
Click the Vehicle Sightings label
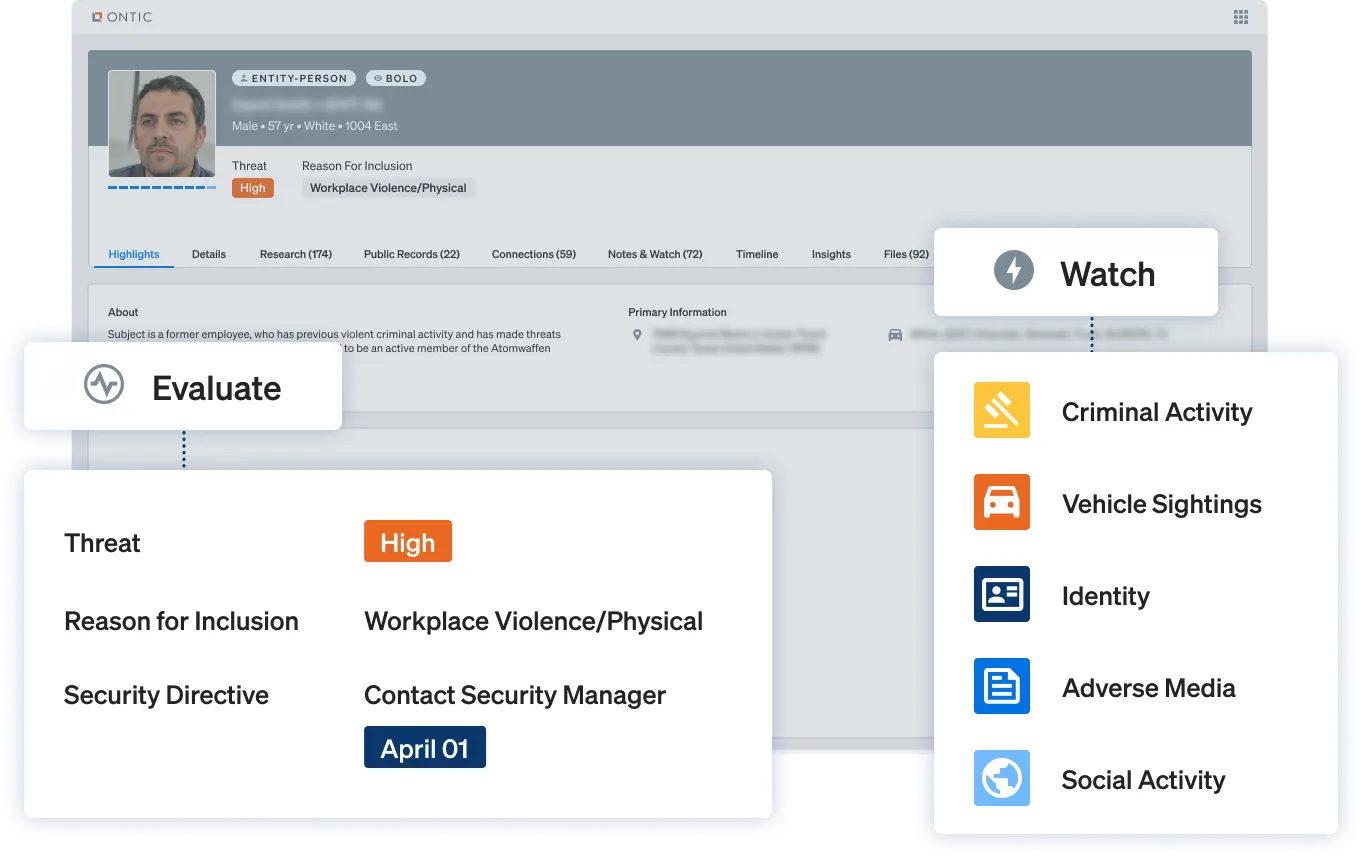click(x=1162, y=504)
